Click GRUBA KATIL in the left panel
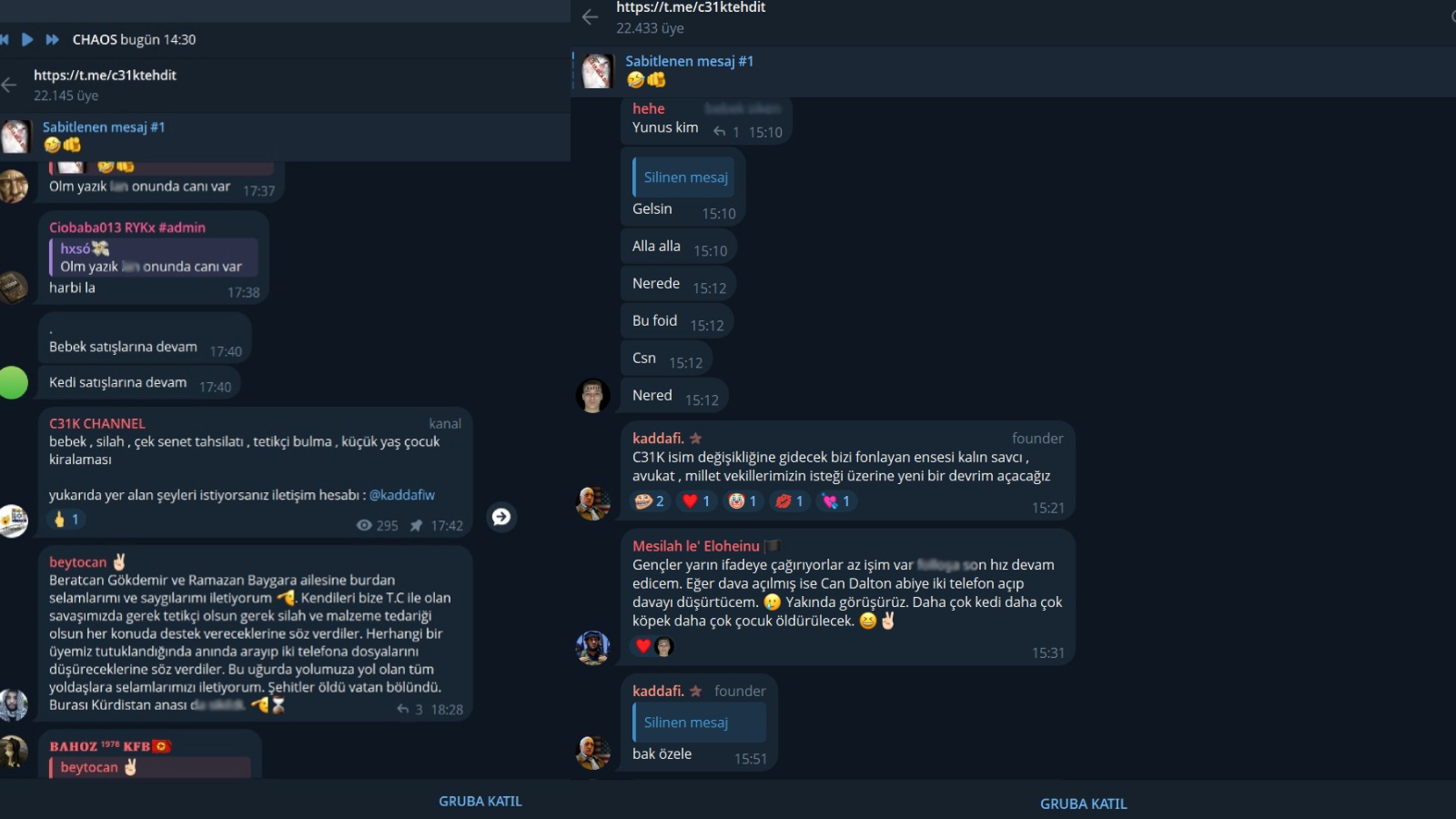The image size is (1456, 819). click(480, 802)
